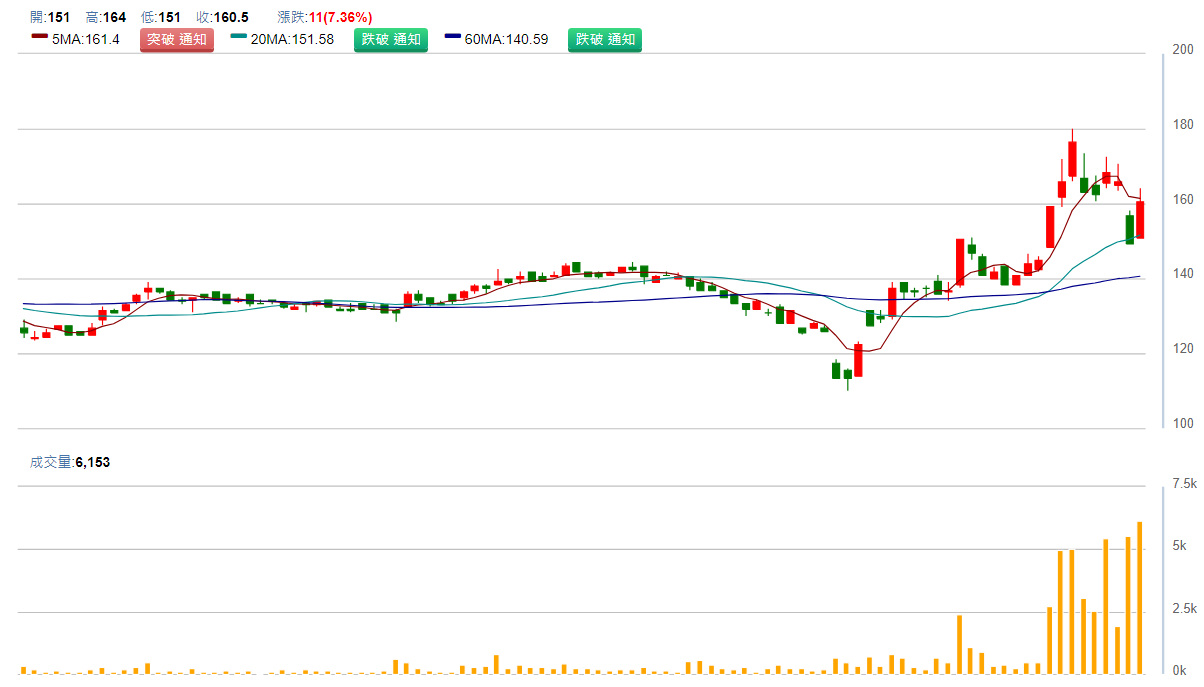The image size is (1204, 687).
Task: Click the 5k volume axis label
Action: tap(1180, 546)
